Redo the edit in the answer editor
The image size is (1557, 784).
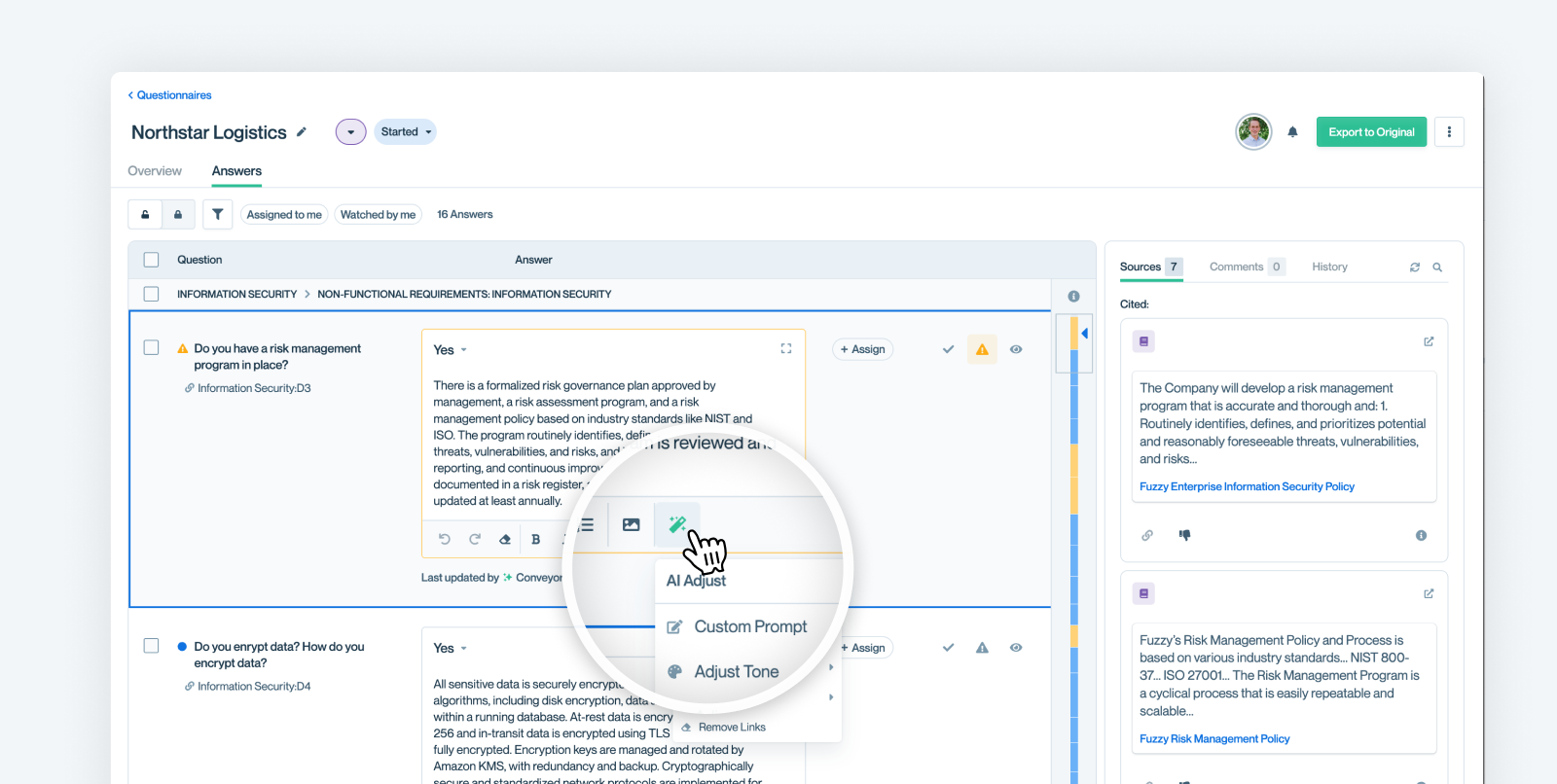click(475, 539)
